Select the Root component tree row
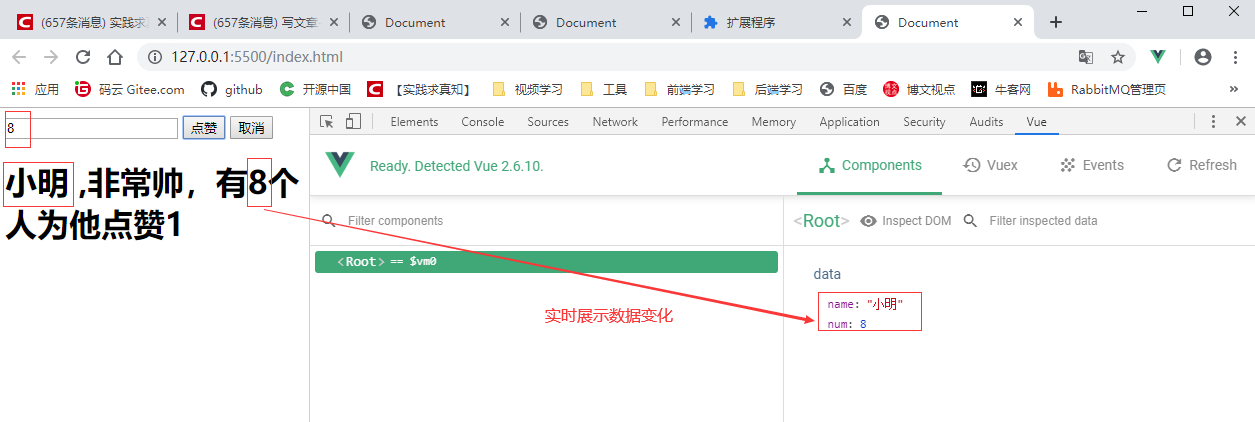 tap(546, 262)
